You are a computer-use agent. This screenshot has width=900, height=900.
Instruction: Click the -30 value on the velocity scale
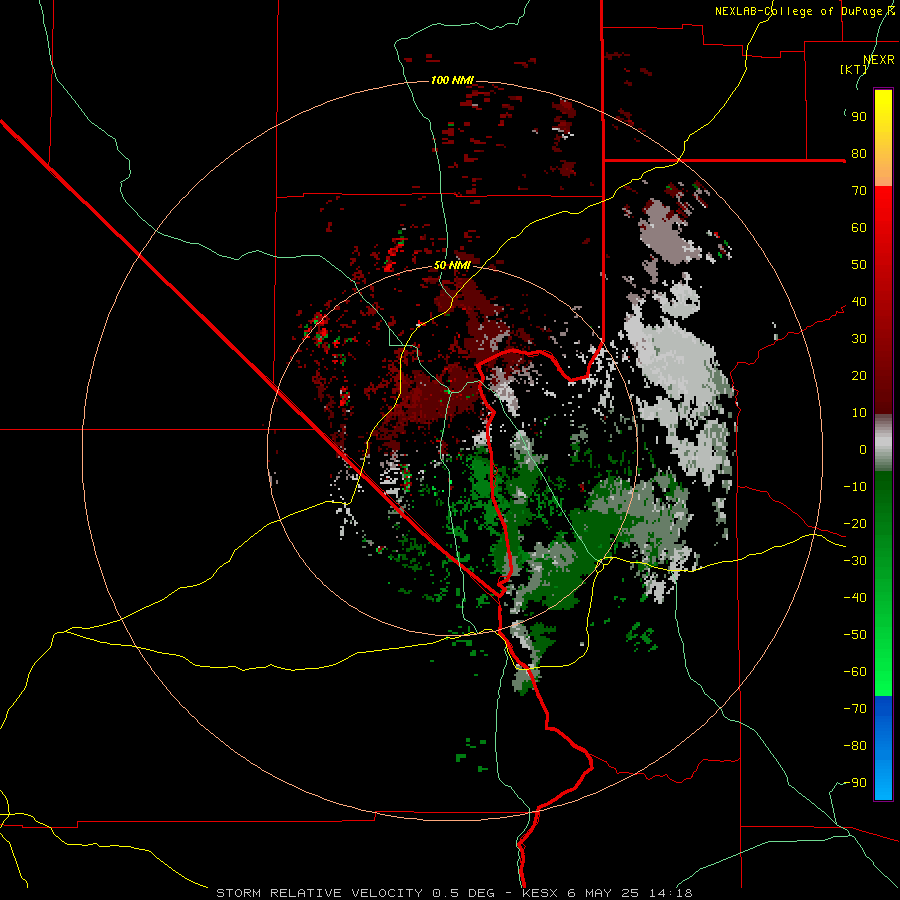tap(855, 561)
